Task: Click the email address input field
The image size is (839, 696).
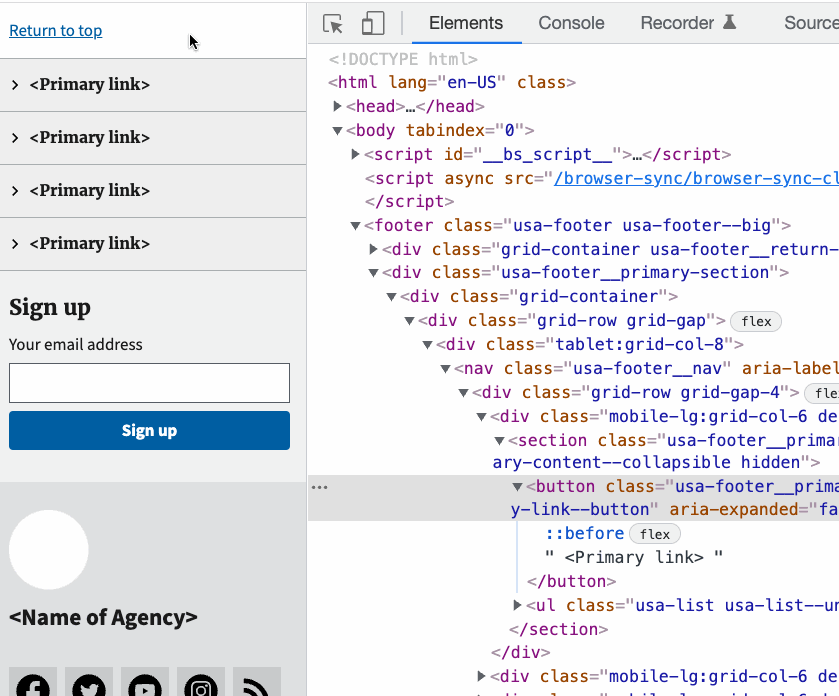Action: pos(149,383)
